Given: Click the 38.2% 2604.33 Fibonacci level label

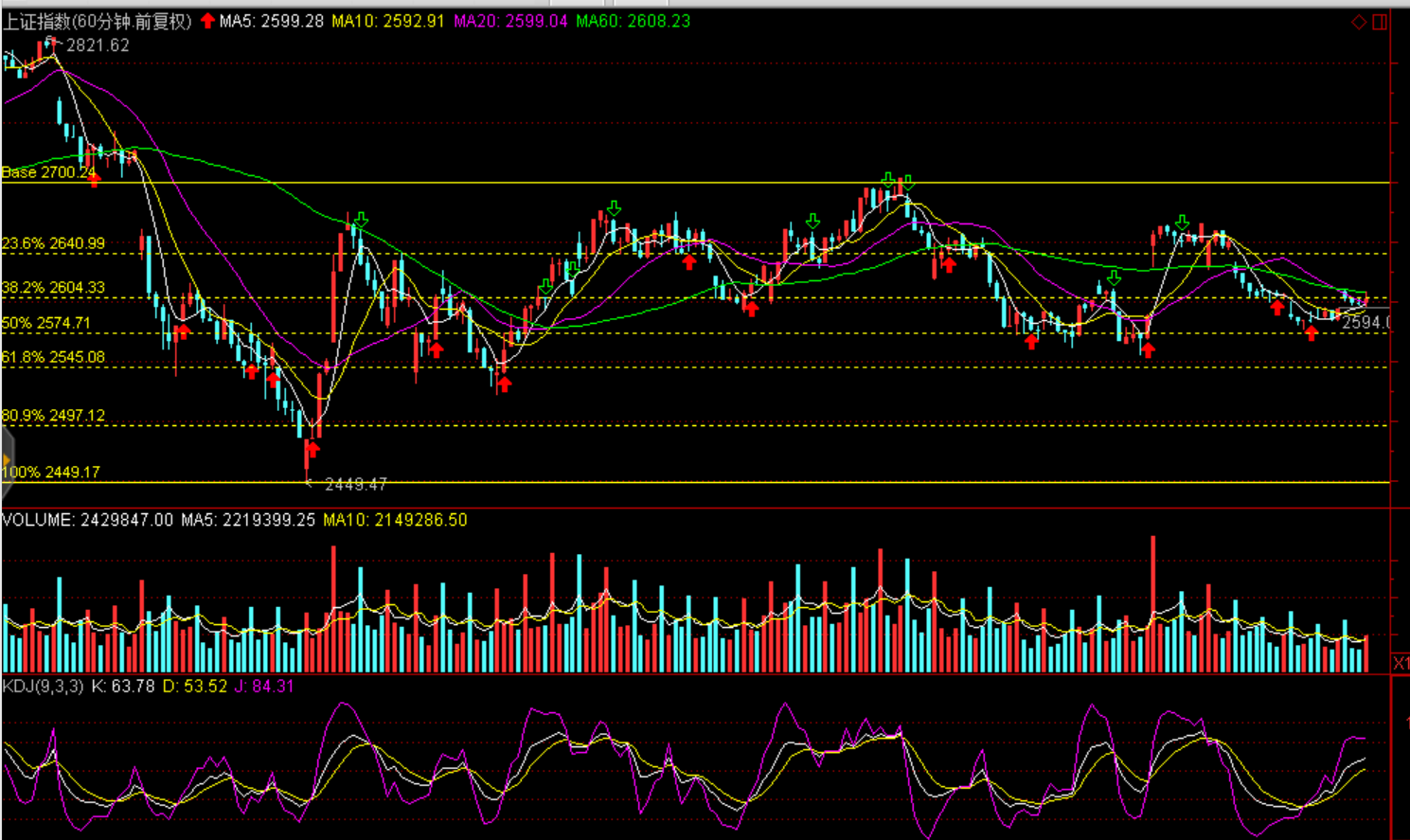Looking at the screenshot, I should [53, 288].
